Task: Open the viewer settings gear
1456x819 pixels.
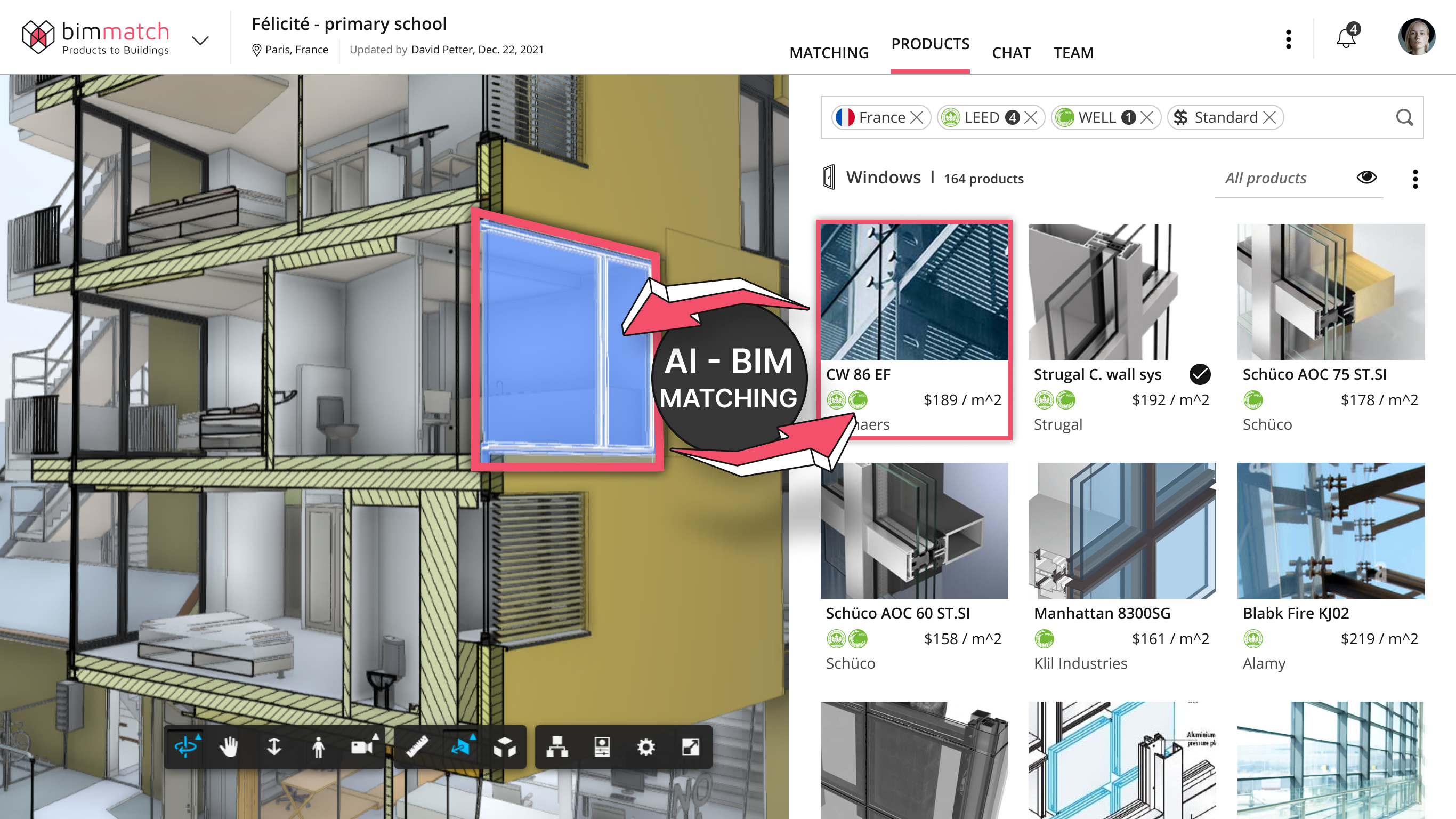Action: point(645,747)
